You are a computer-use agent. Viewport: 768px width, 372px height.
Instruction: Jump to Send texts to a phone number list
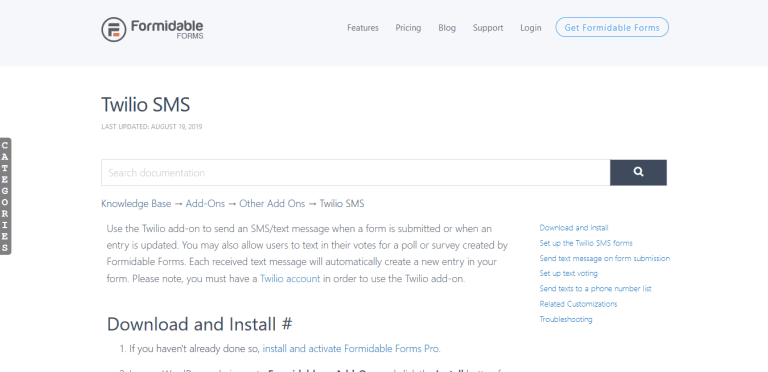tap(596, 288)
